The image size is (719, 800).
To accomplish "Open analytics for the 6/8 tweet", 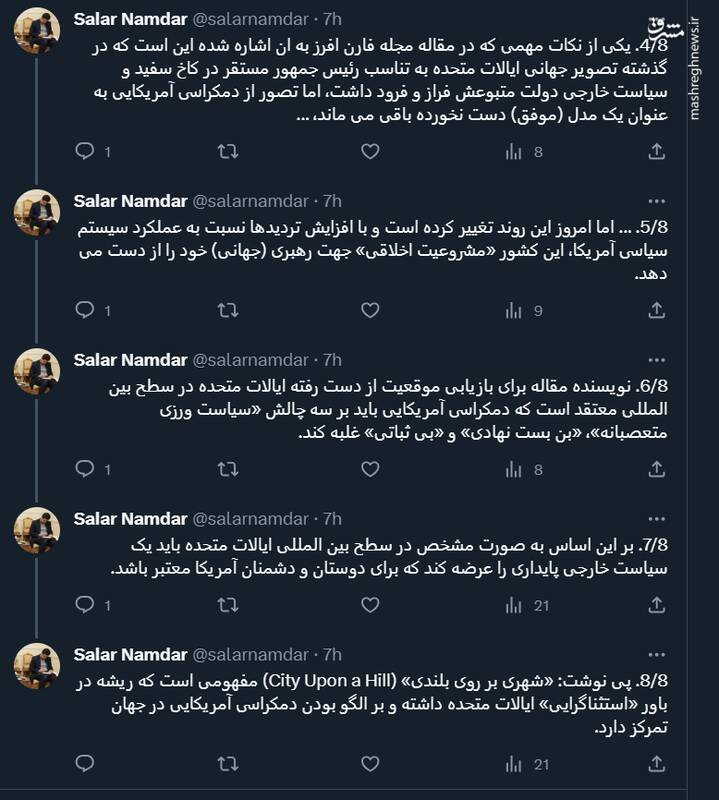I will pos(515,467).
